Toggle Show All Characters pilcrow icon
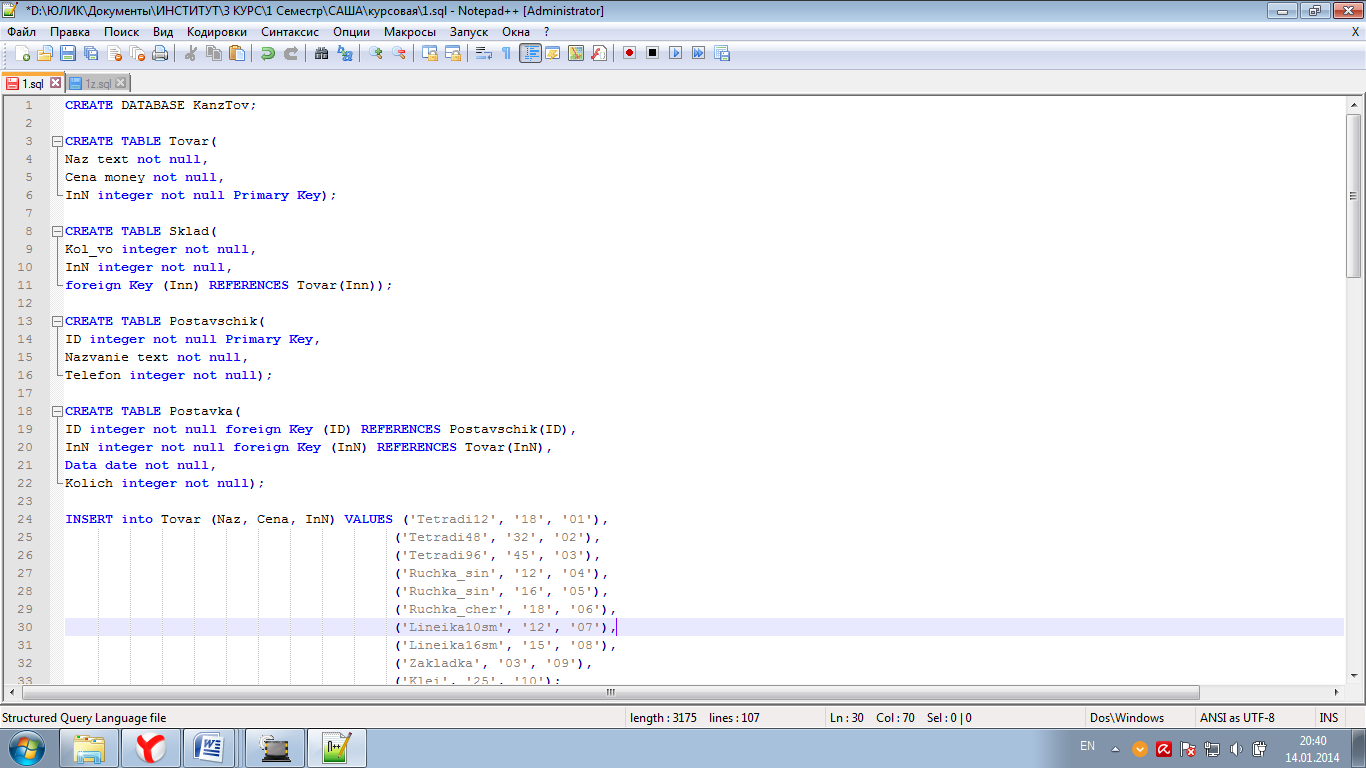Screen dimensions: 1366x768 pos(507,53)
